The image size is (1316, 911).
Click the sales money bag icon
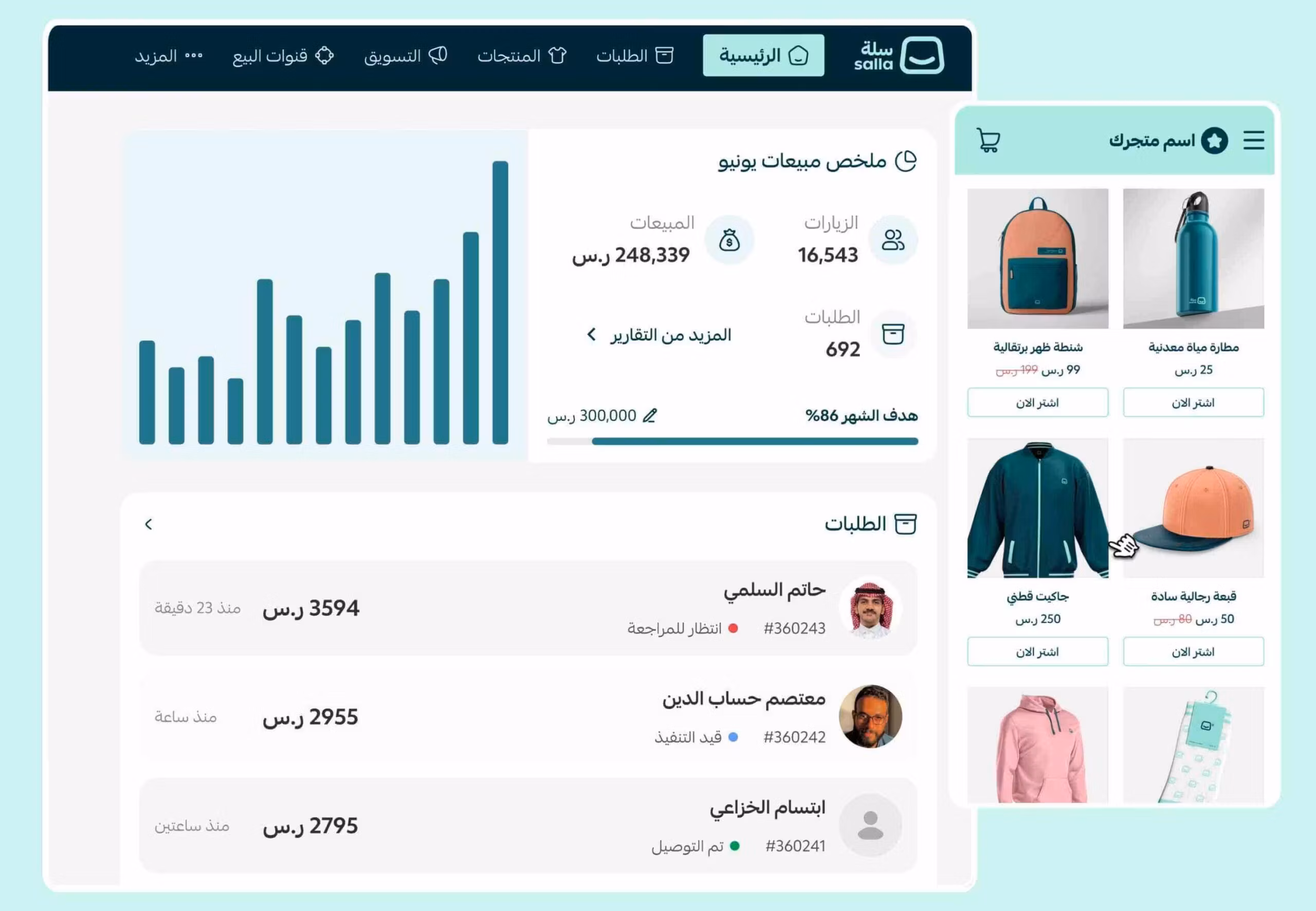point(729,240)
